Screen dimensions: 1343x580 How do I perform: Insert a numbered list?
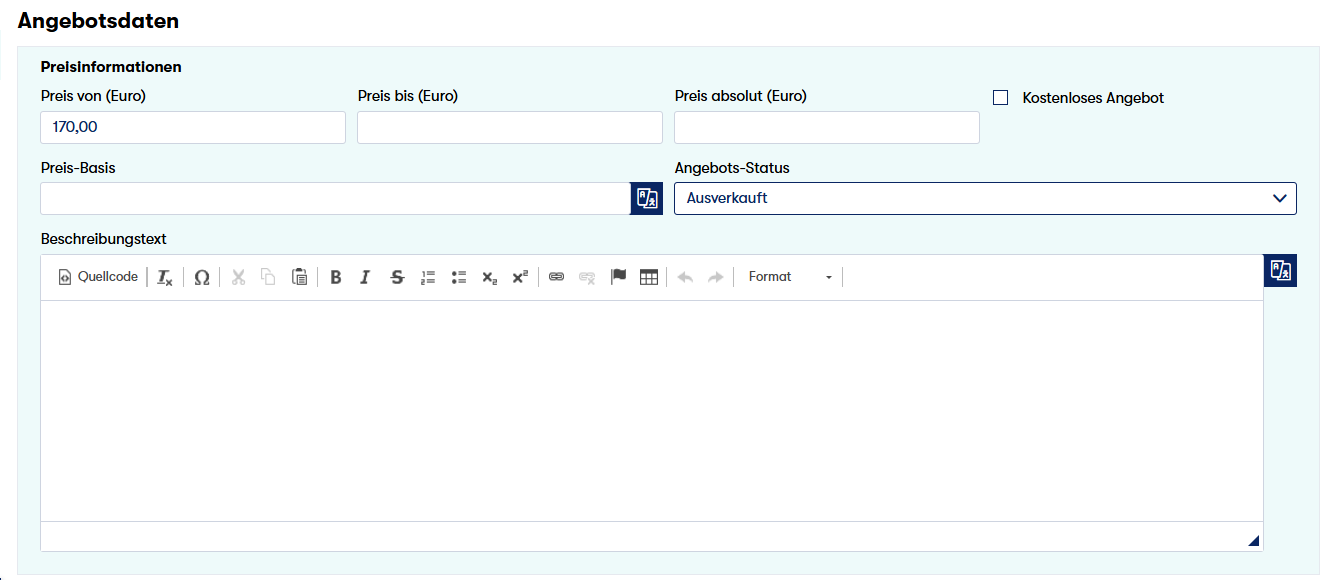coord(428,278)
